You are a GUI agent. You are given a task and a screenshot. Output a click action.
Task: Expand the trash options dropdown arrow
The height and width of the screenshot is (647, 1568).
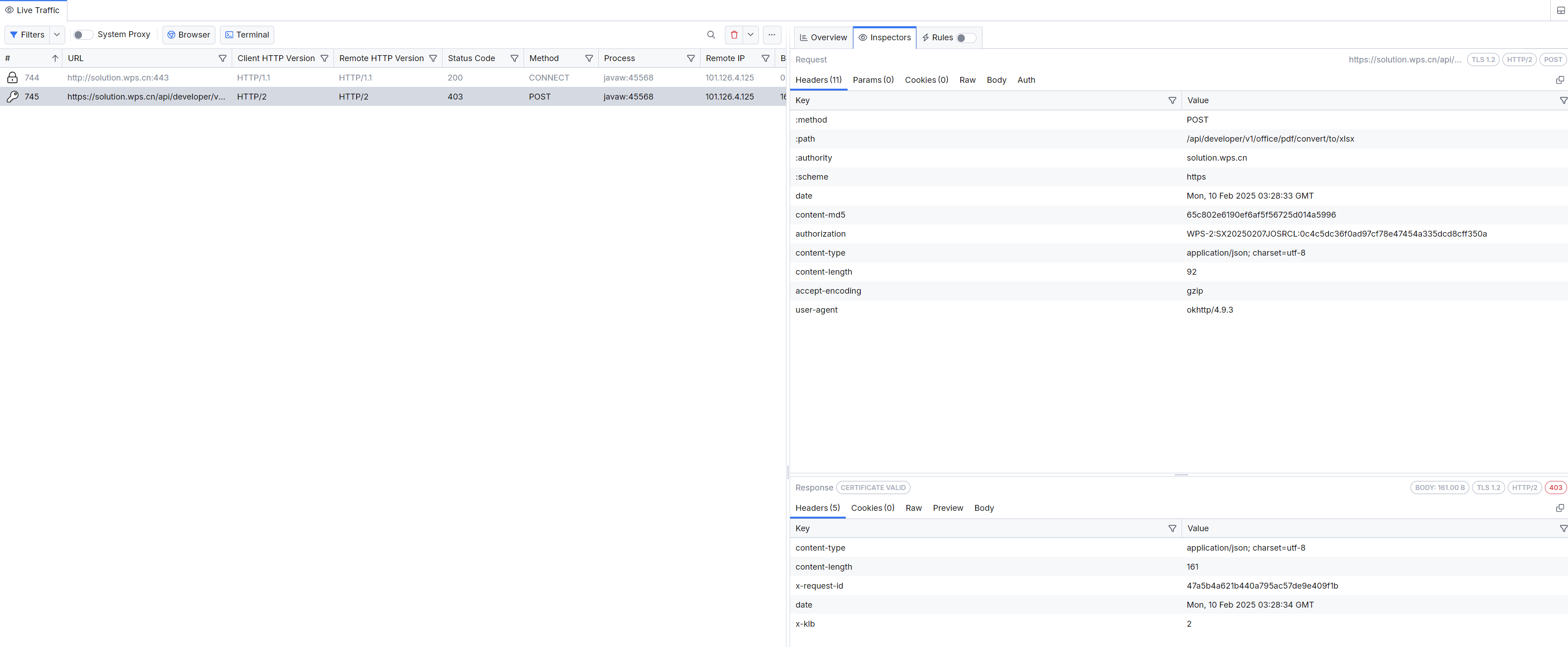[751, 35]
